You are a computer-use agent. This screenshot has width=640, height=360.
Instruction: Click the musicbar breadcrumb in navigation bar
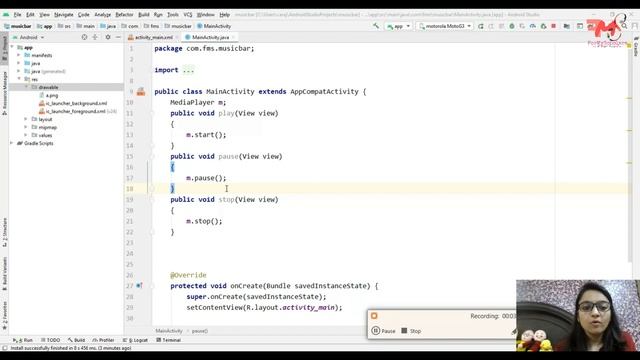(18, 26)
